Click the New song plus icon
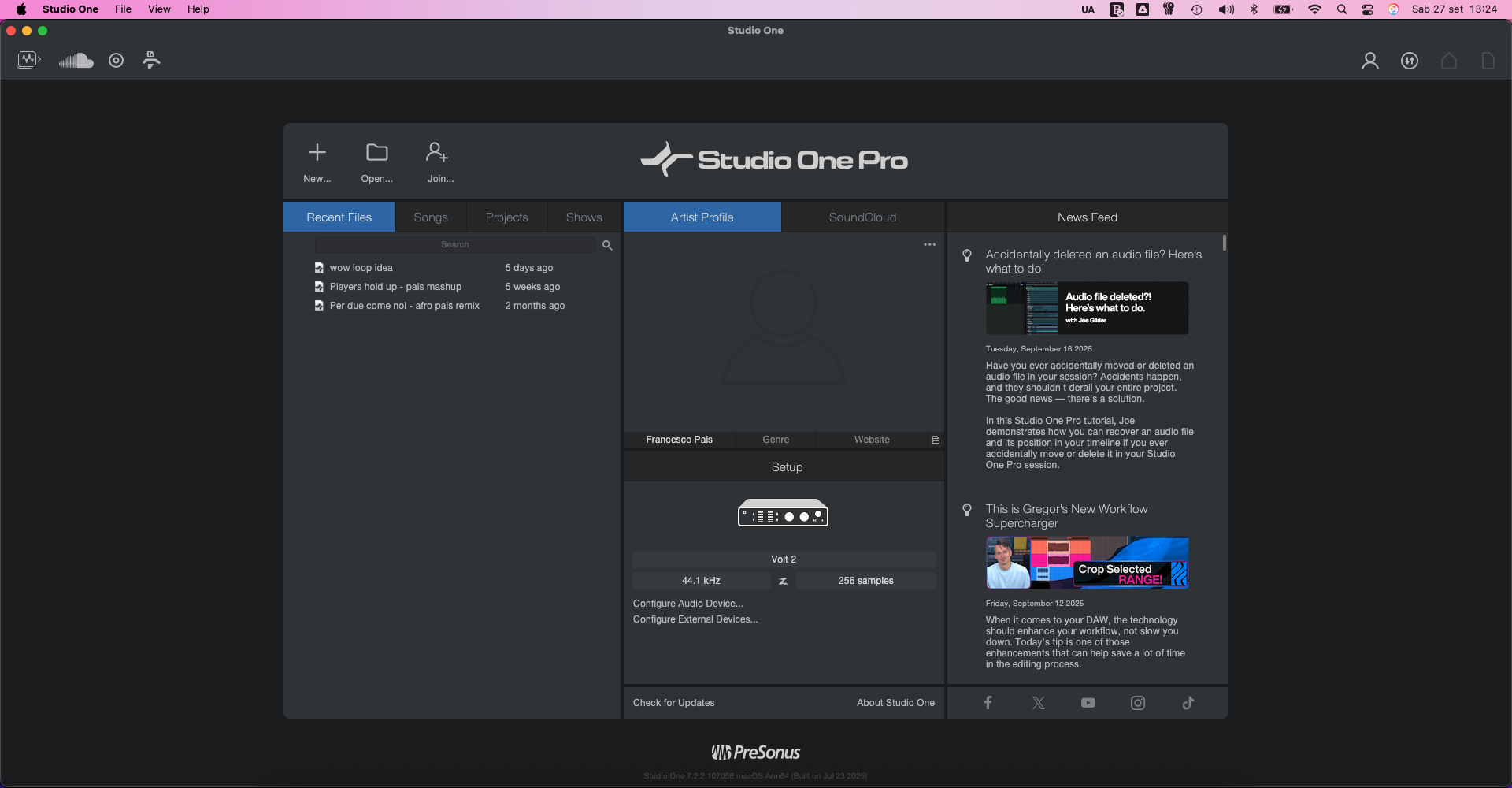Viewport: 1512px width, 788px height. 317,152
